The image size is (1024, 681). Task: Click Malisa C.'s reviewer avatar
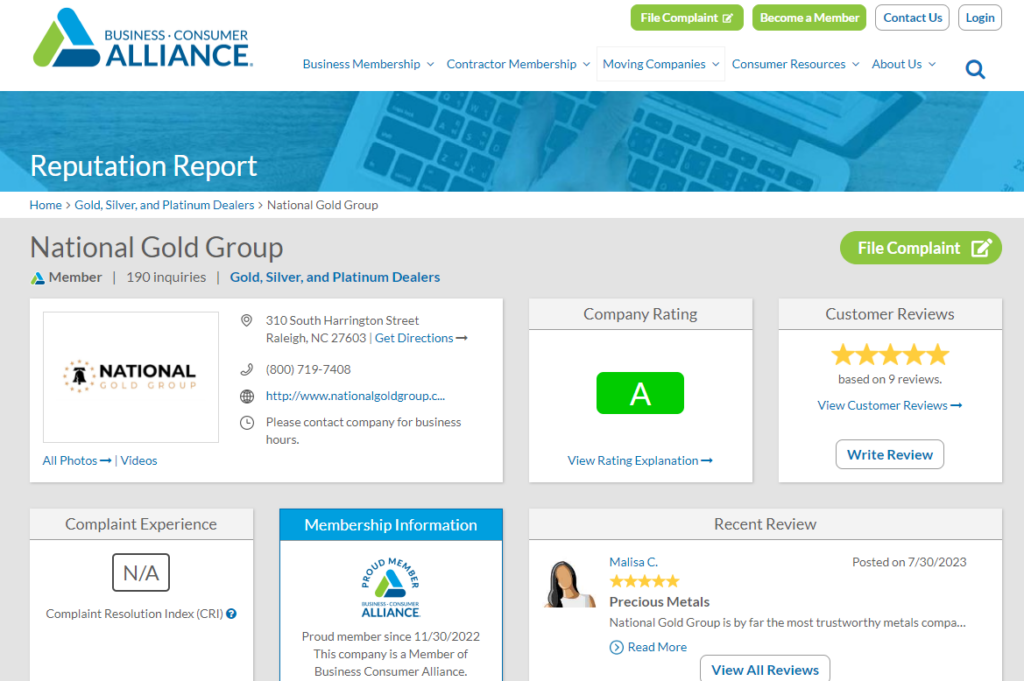coord(569,584)
